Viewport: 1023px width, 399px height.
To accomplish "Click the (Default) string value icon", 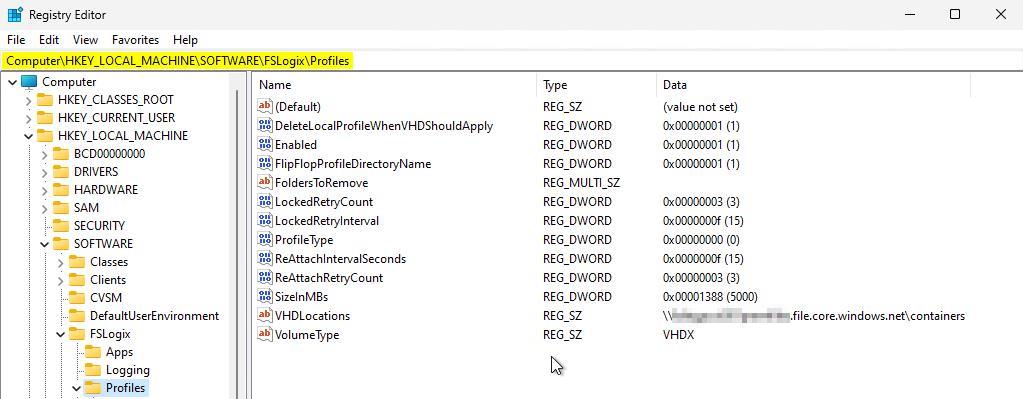I will 265,106.
